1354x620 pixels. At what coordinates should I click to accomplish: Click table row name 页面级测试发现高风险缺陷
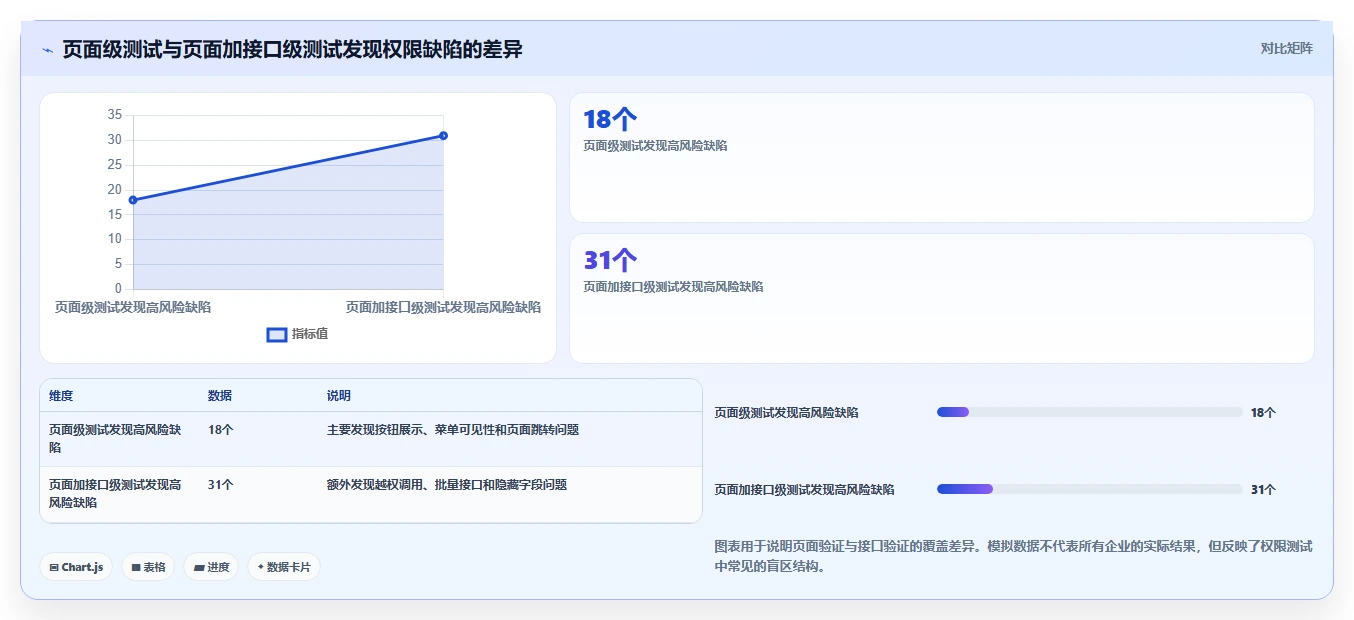[115, 439]
